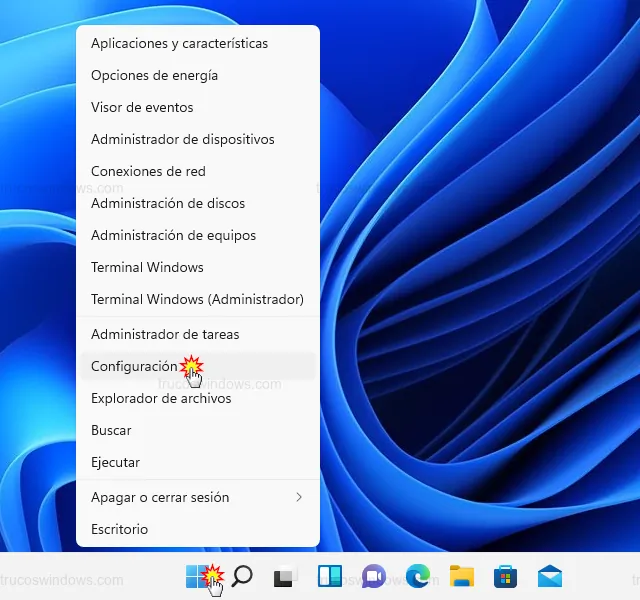The width and height of the screenshot is (640, 600).
Task: Open the Search magnifier icon in the taskbar
Action: click(x=241, y=576)
